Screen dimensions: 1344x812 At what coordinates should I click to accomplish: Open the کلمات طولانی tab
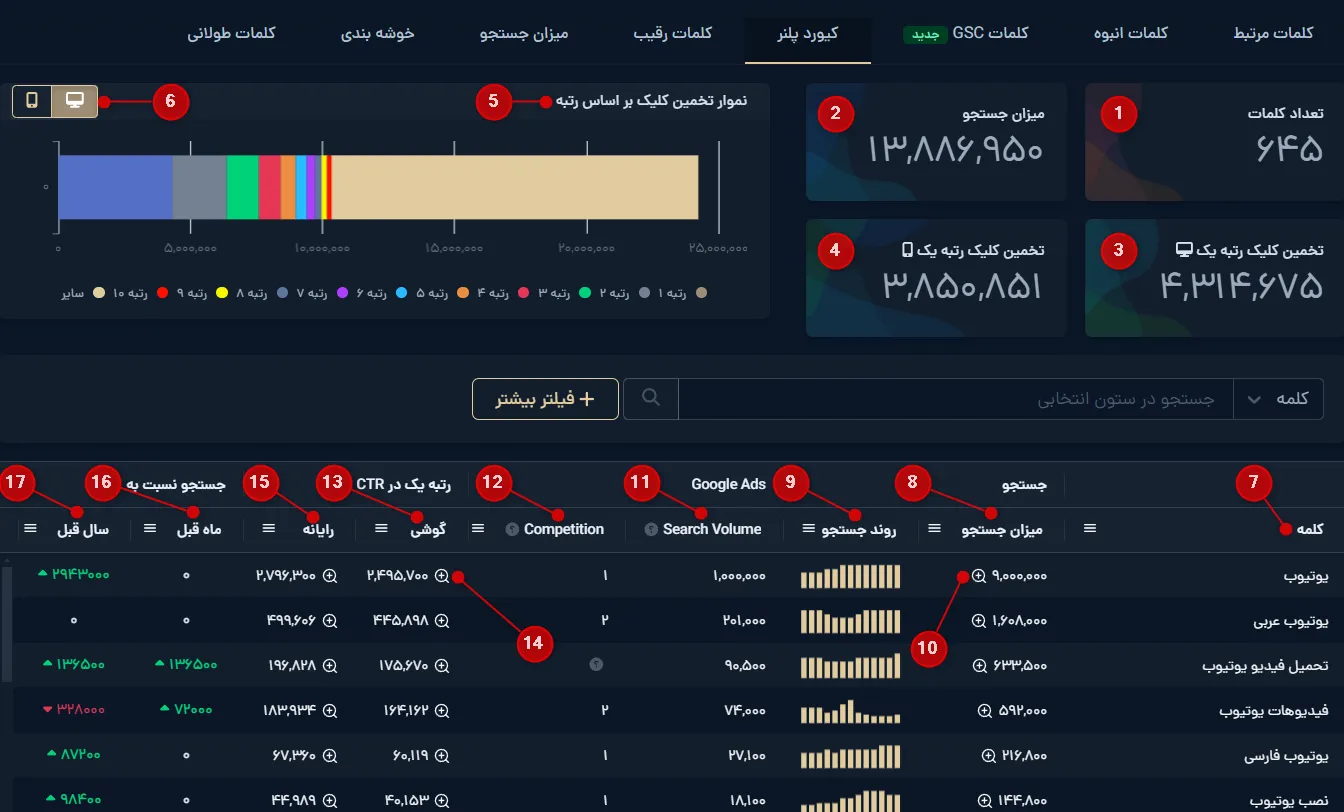click(231, 33)
